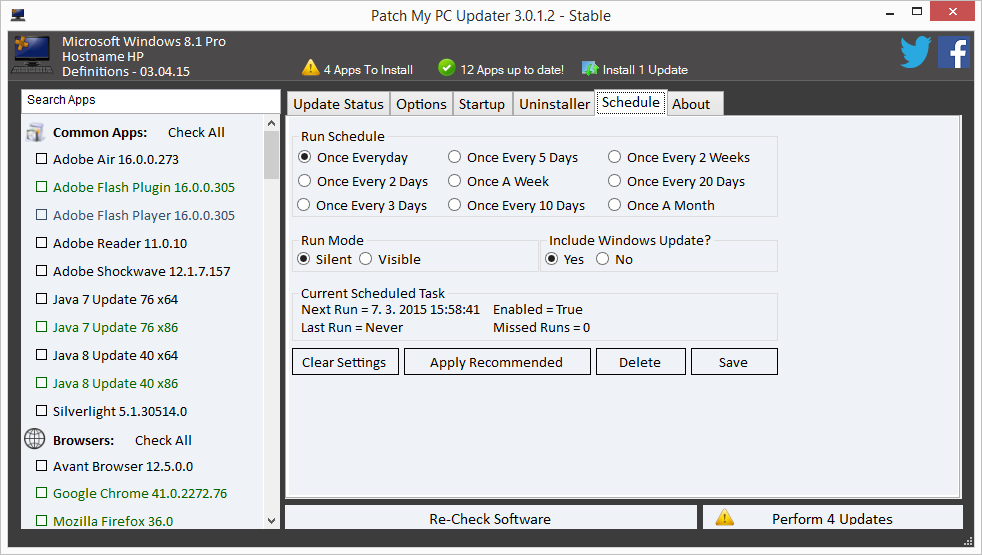Click the Next Run date text

click(390, 309)
